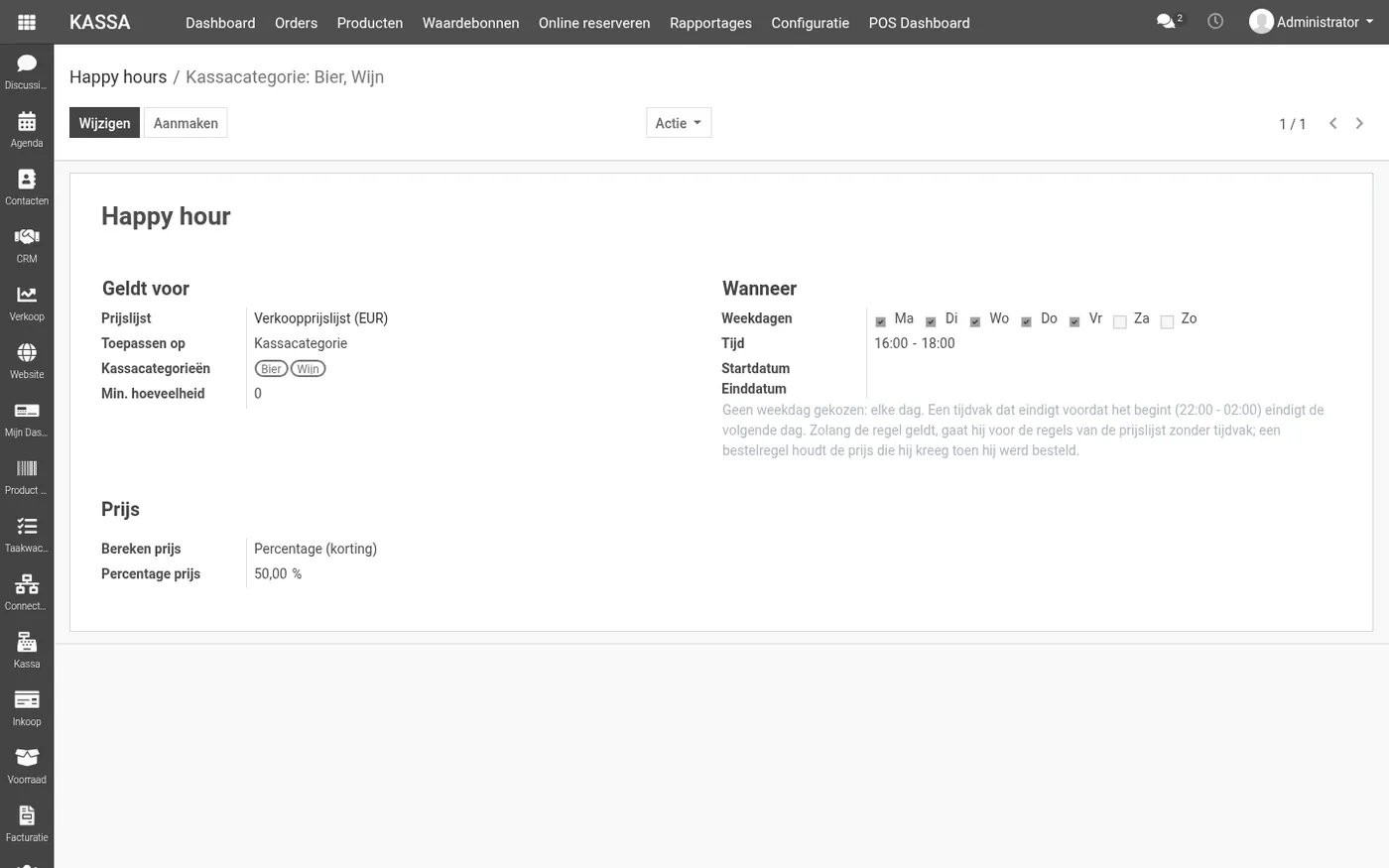The image size is (1389, 868).
Task: Open the Producten menu
Action: pyautogui.click(x=370, y=23)
